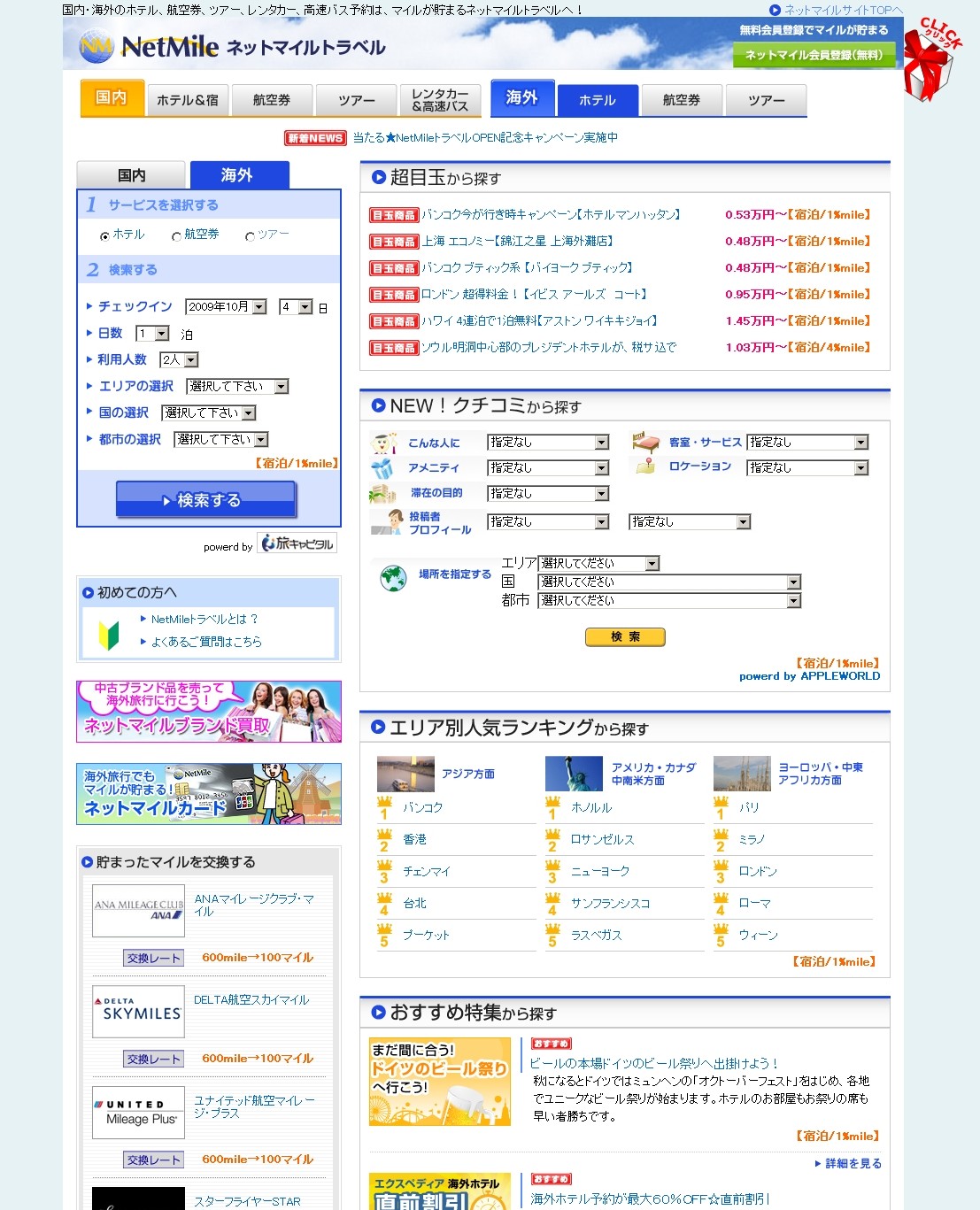
Task: Click the ロケーション map pin icon
Action: (645, 466)
